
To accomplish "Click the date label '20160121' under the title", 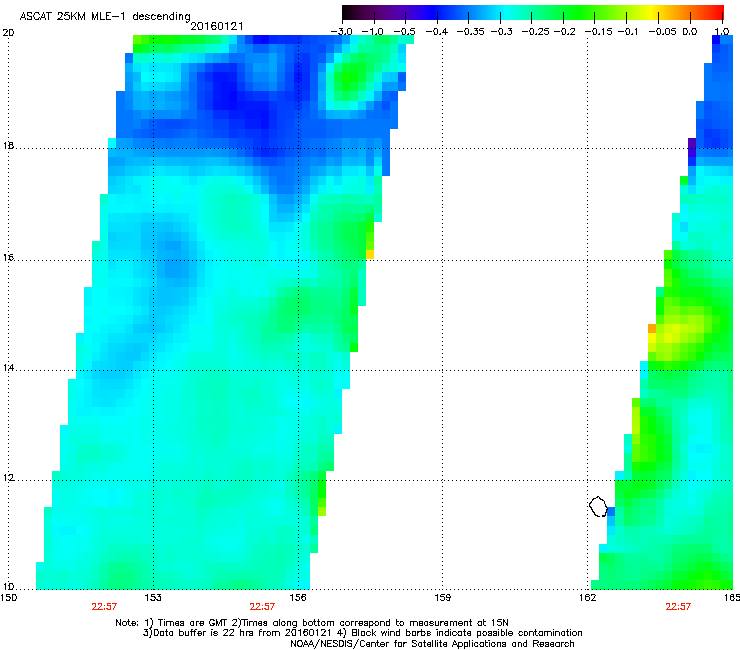I will click(x=217, y=26).
